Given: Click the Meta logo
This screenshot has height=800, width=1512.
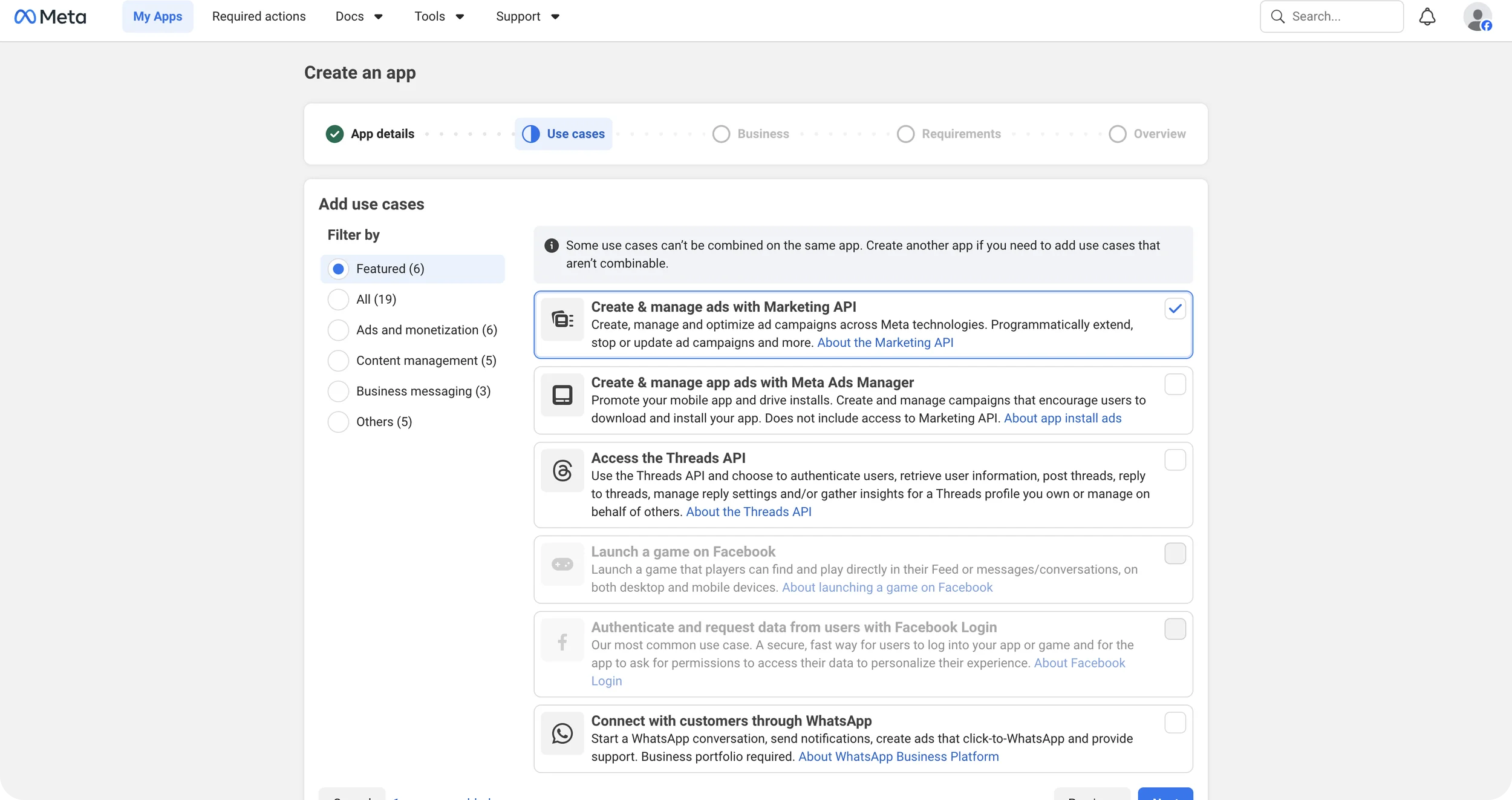Looking at the screenshot, I should pos(50,16).
